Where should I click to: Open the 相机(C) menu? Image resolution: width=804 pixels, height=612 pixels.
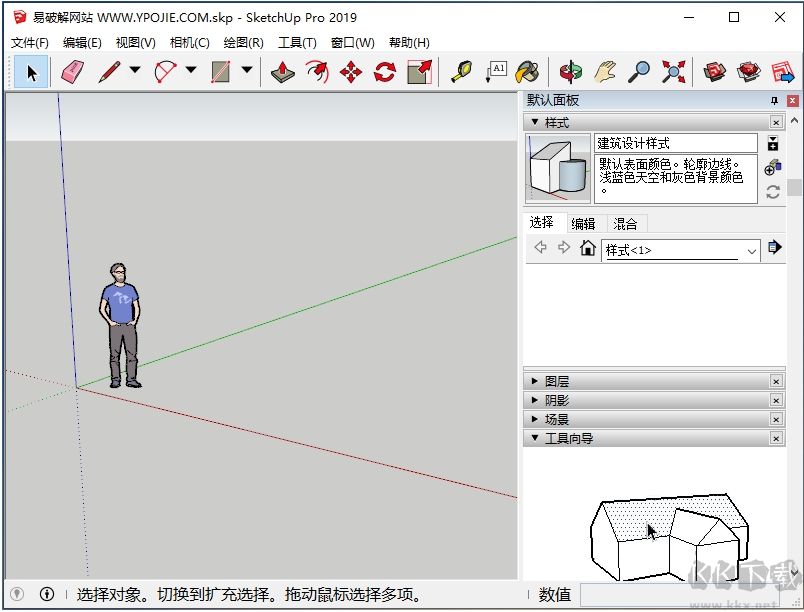(188, 42)
